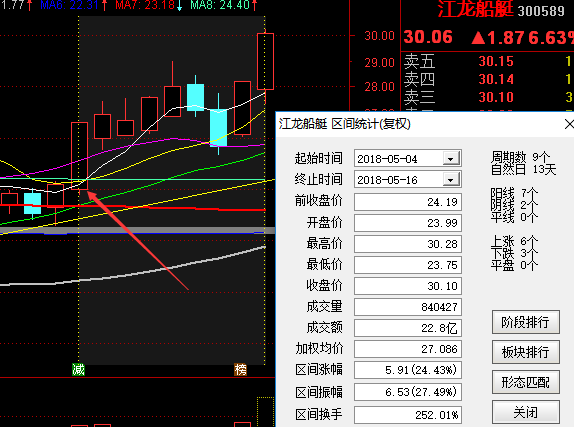Close the 区间统计 dialog with X

[x=569, y=124]
